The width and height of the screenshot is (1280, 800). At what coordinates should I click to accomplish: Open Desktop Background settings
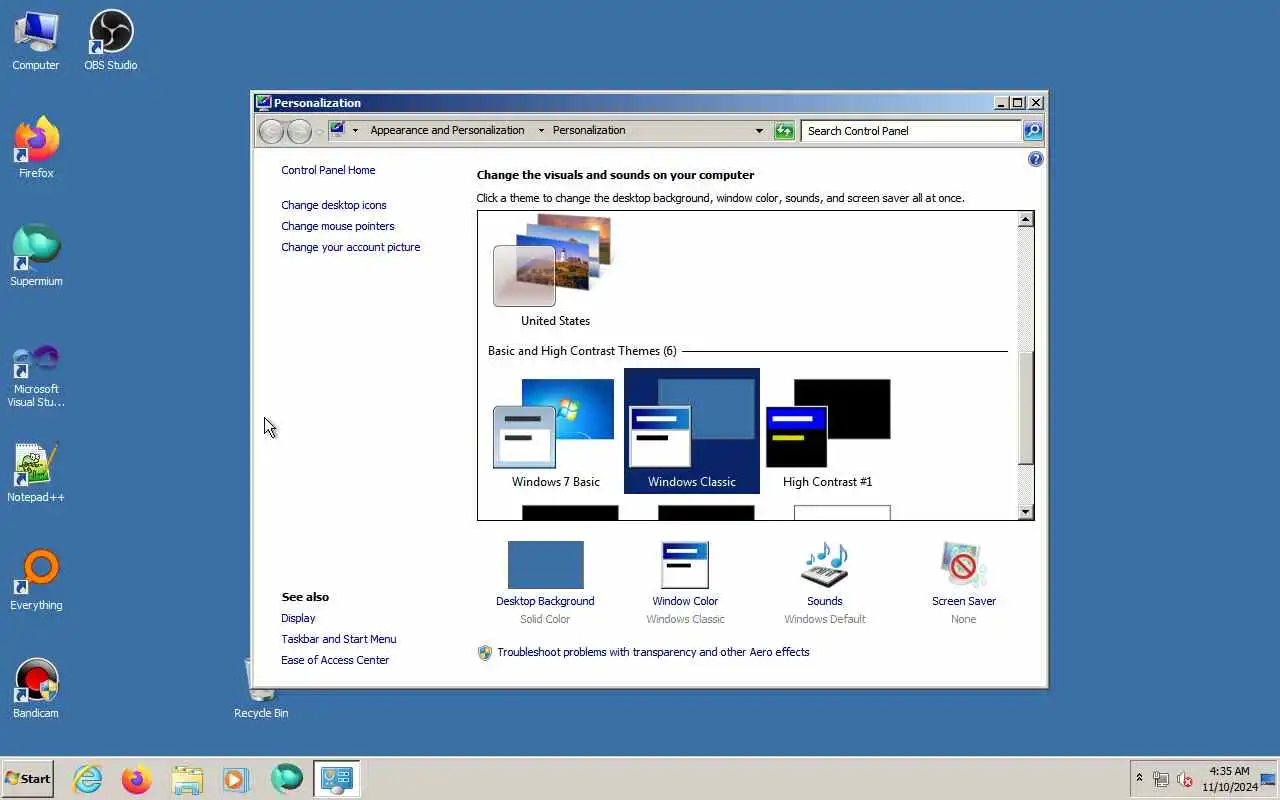pos(545,582)
